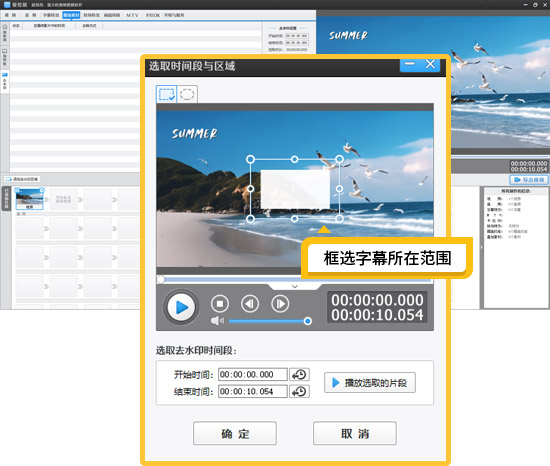Click the 导出视频 export button
The image size is (550, 466).
(529, 180)
